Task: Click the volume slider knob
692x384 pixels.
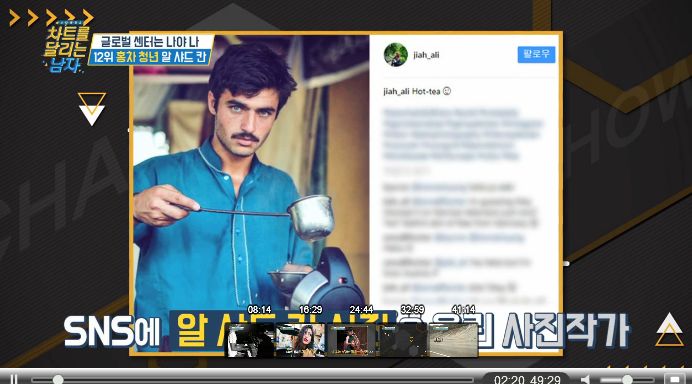Action: tap(627, 380)
